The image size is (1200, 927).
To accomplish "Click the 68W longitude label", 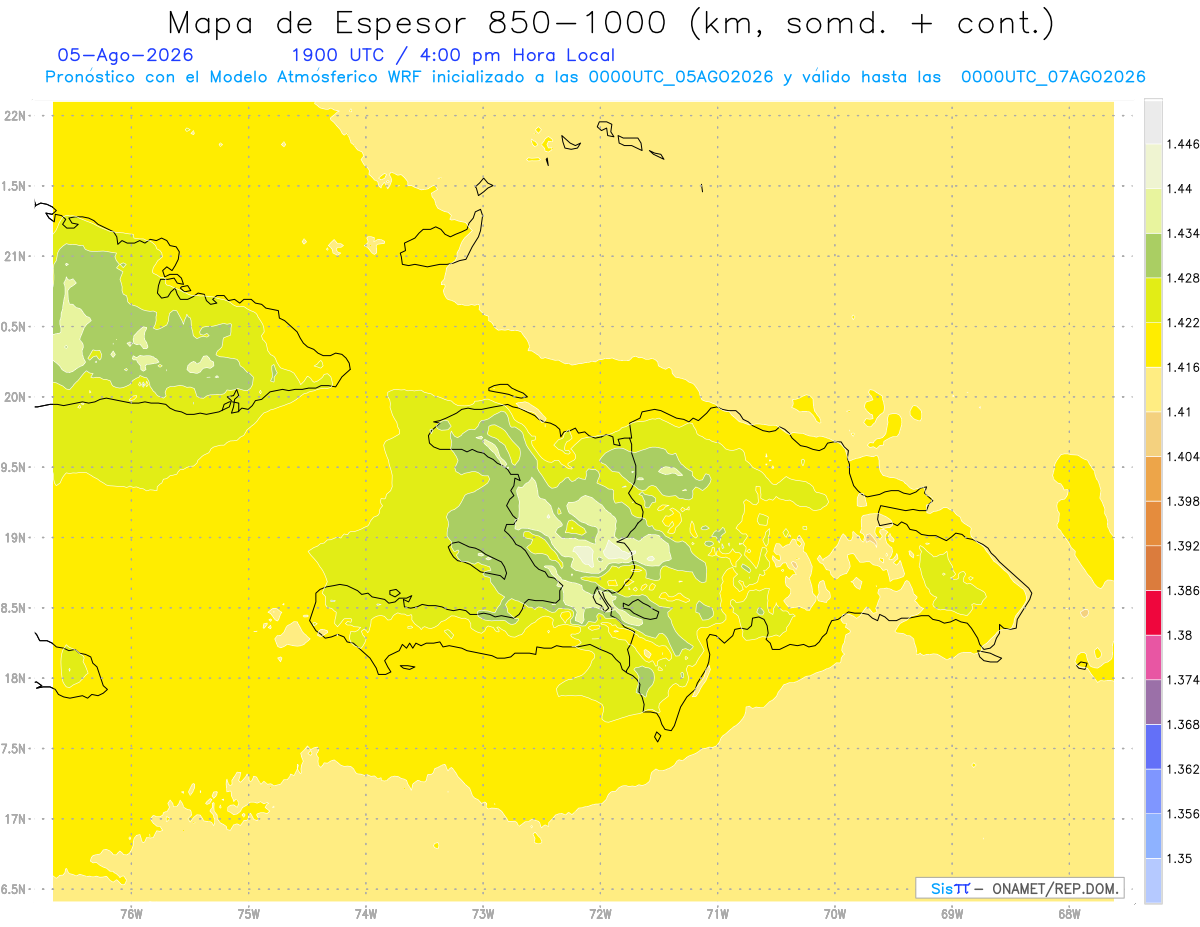I will point(1068,914).
